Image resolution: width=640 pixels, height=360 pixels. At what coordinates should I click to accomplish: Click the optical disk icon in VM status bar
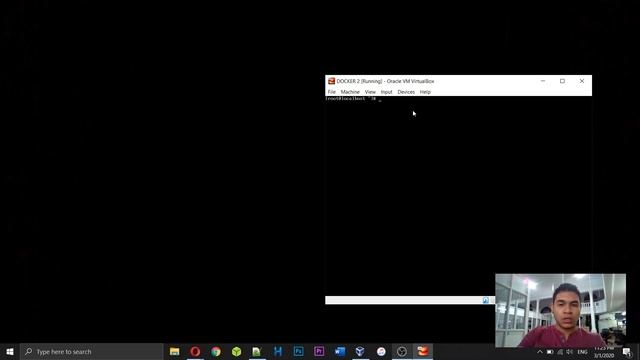(x=486, y=300)
